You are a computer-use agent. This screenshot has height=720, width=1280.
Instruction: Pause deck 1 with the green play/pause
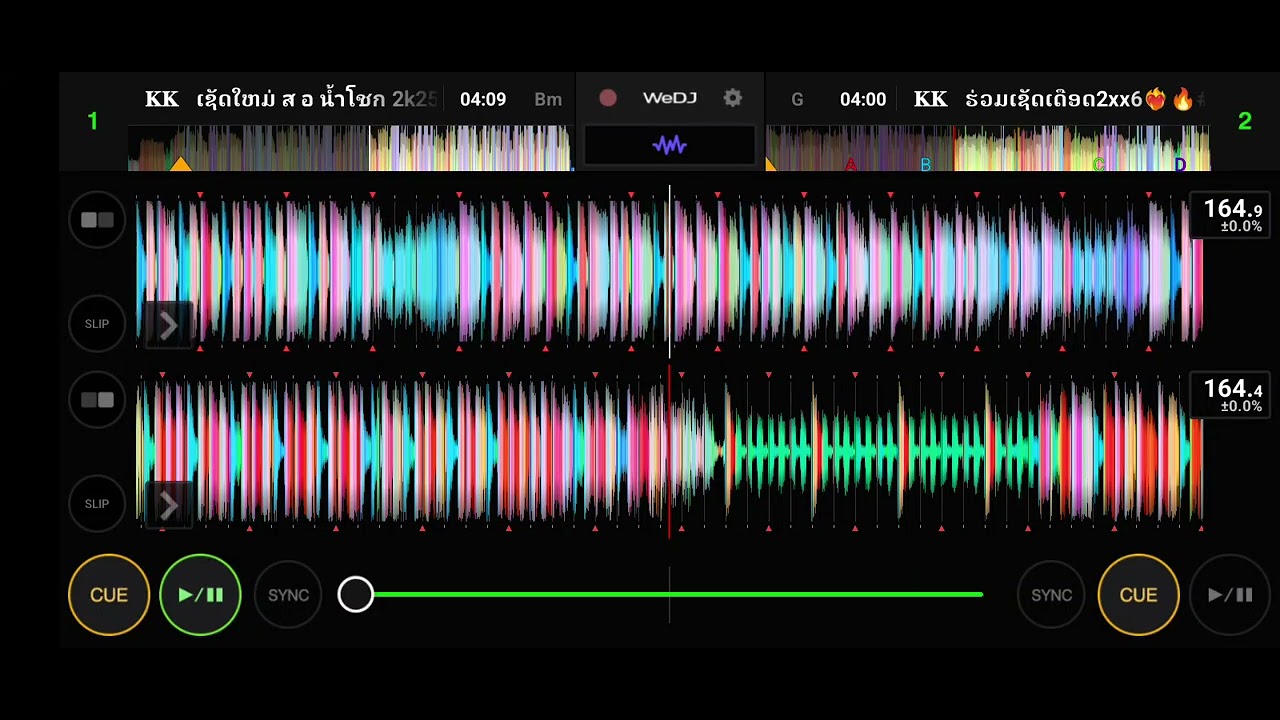[200, 595]
